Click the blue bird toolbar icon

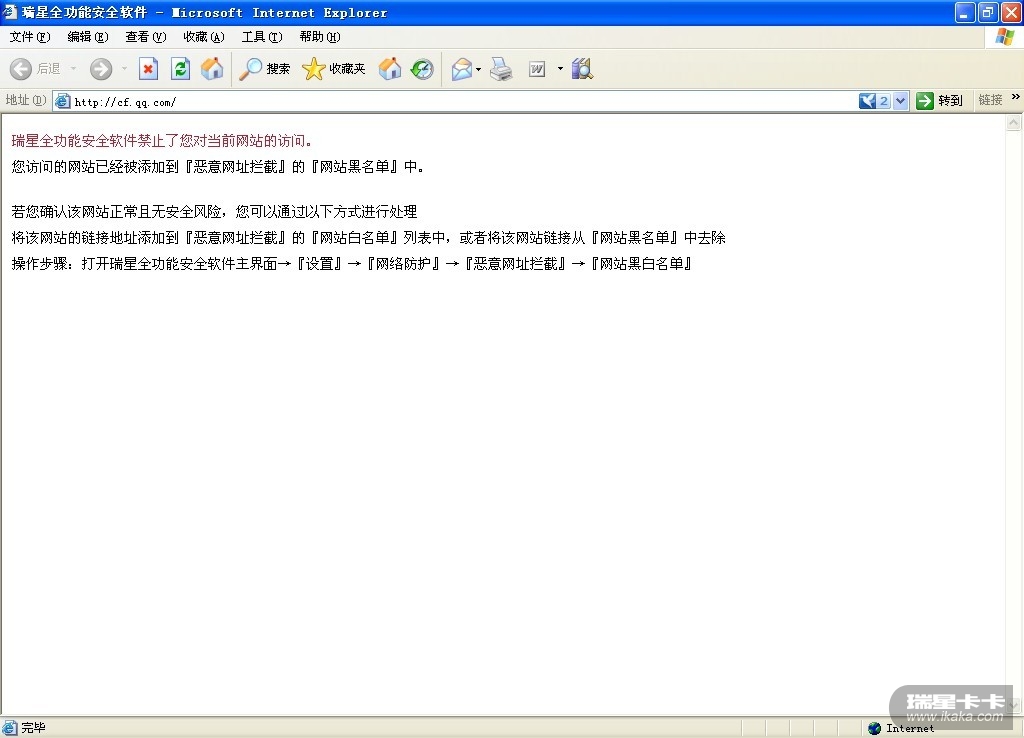(867, 101)
